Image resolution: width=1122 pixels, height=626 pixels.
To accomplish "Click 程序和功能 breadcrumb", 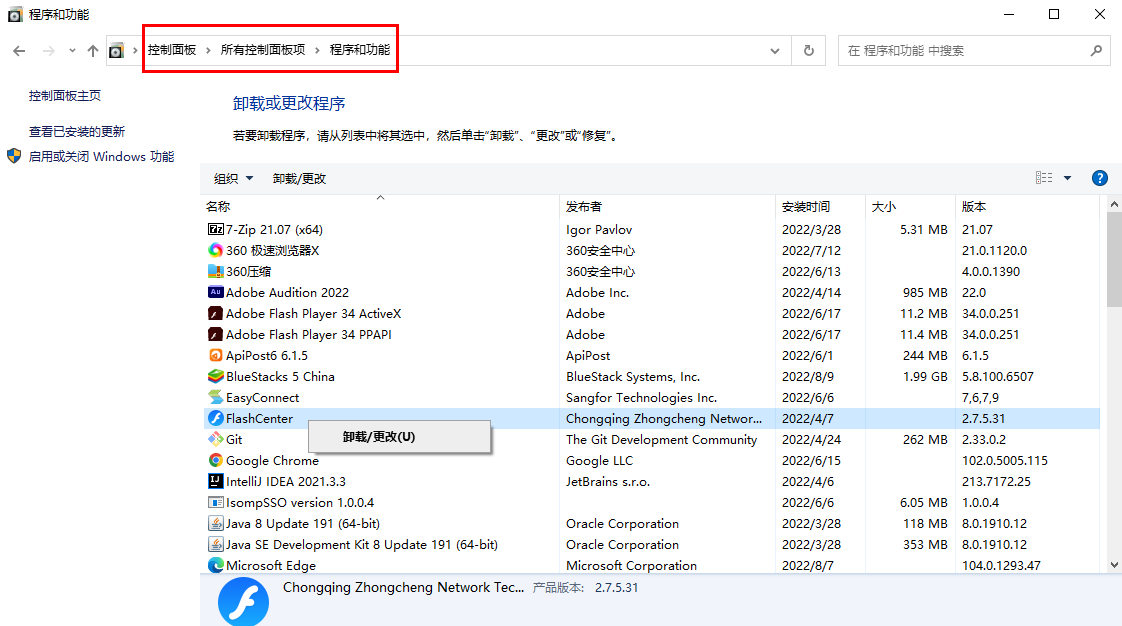I will pos(360,49).
